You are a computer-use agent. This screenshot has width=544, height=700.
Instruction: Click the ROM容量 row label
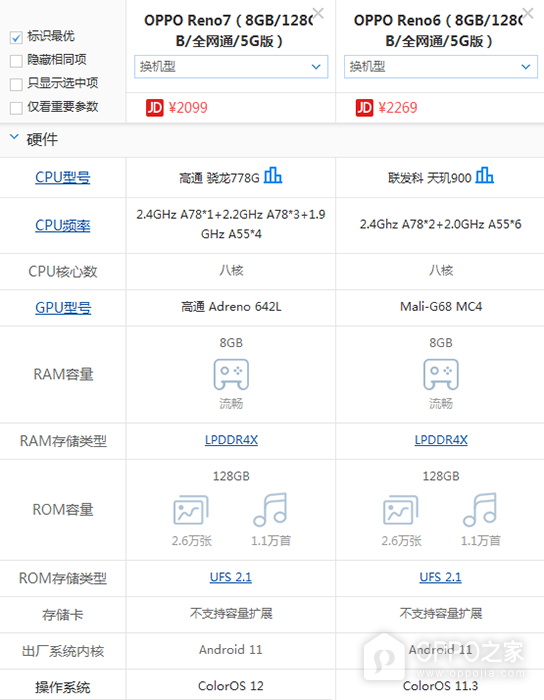pos(63,509)
